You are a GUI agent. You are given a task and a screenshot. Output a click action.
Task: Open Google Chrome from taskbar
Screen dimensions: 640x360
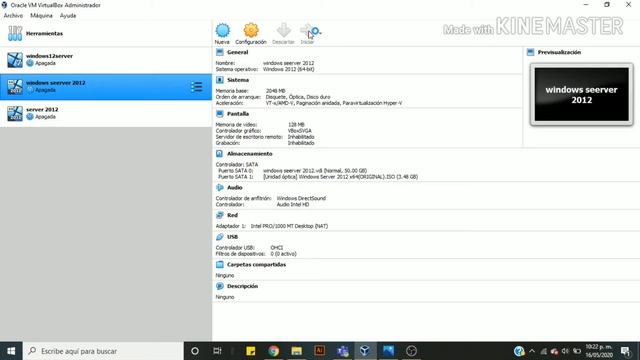[273, 351]
